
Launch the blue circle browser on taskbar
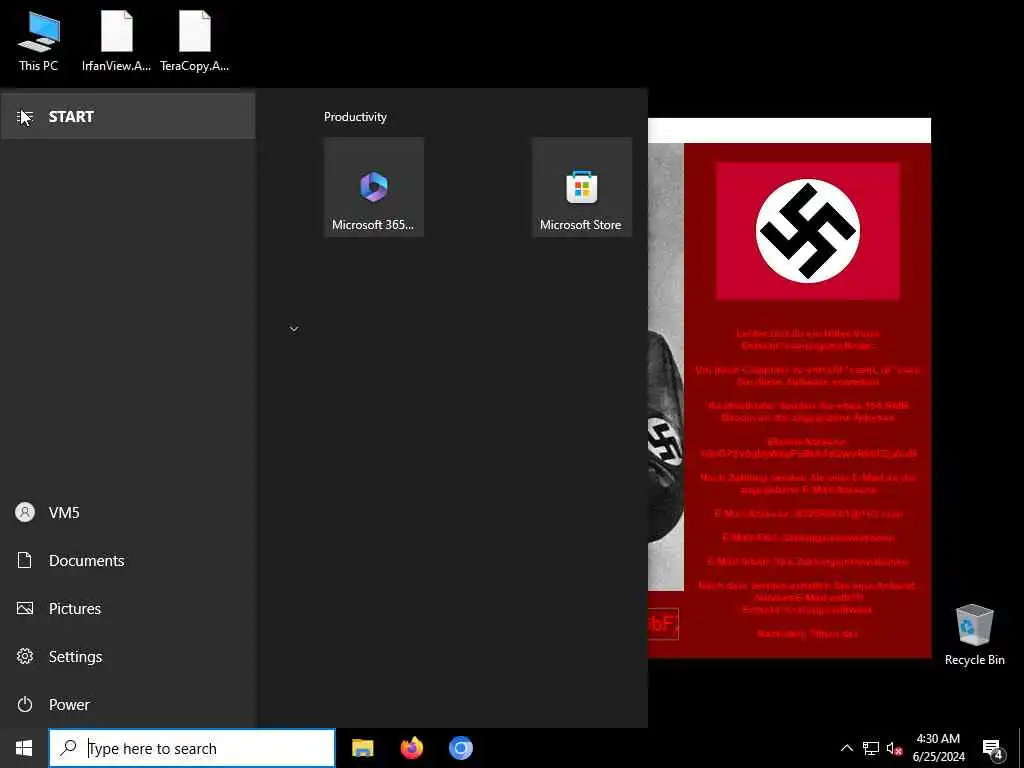[460, 748]
